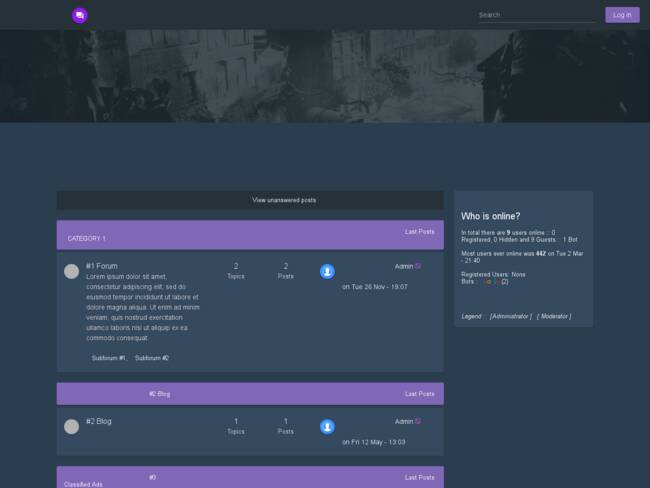Viewport: 650px width, 488px height.
Task: Click into the Search field
Action: [x=535, y=15]
